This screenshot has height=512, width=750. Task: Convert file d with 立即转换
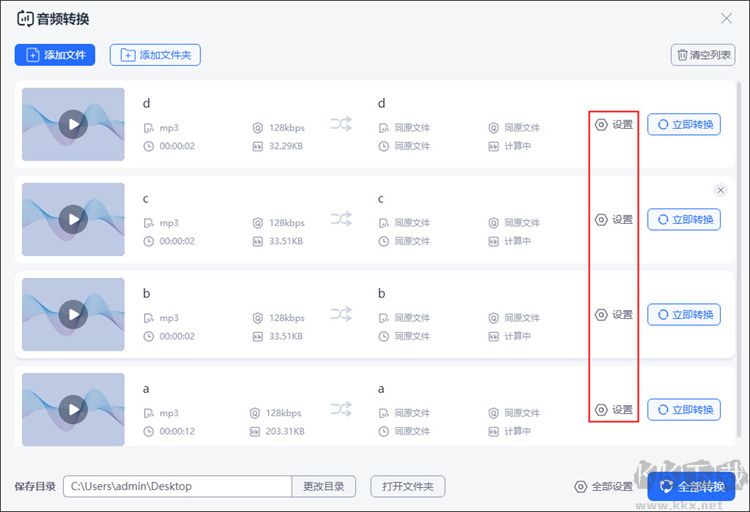(684, 125)
